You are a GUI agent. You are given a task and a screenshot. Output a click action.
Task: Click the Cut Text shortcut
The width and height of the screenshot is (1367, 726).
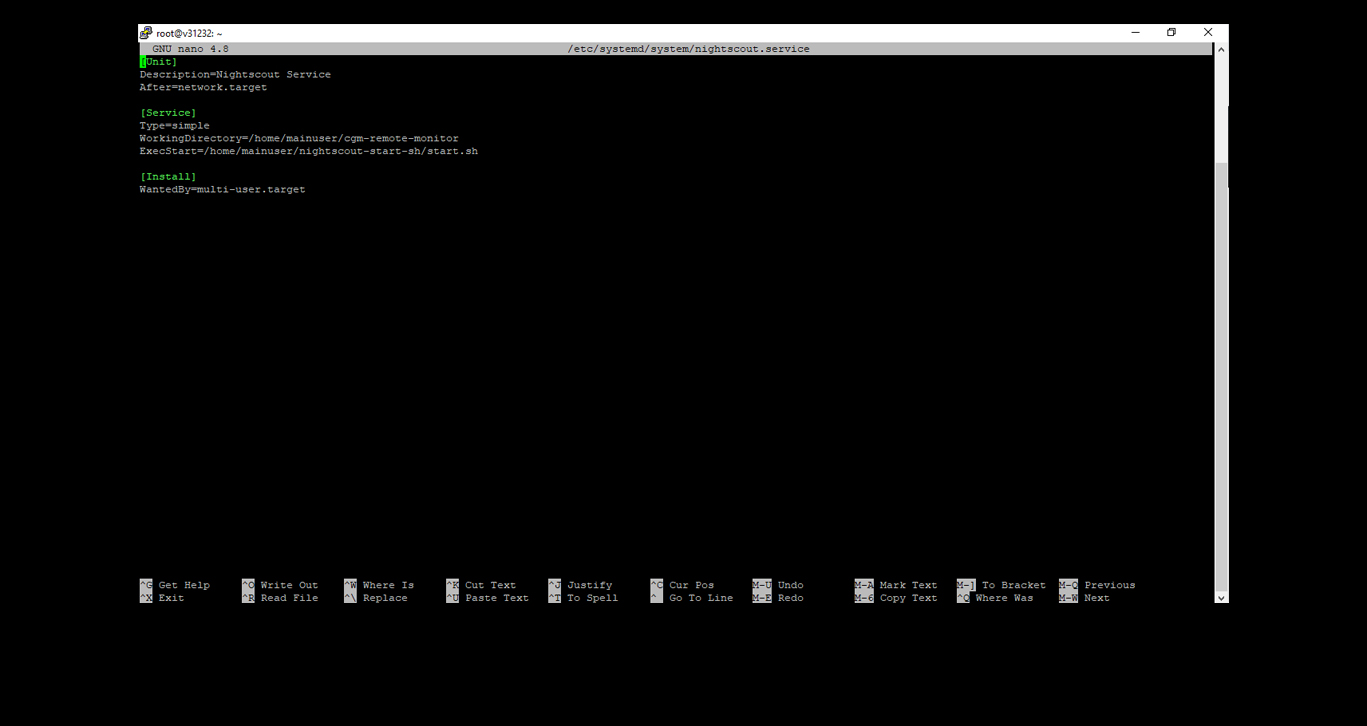(481, 585)
